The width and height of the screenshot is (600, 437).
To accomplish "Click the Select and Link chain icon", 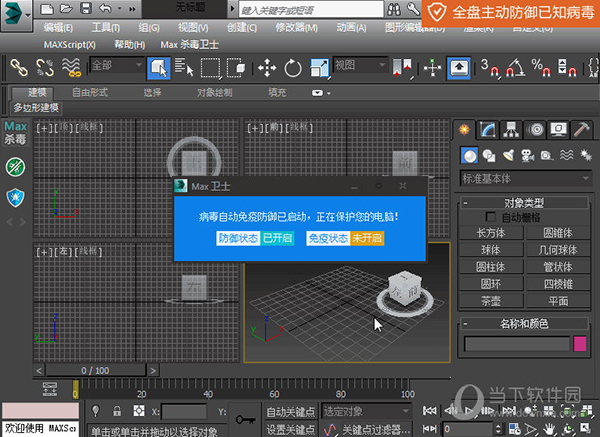I will click(x=19, y=68).
